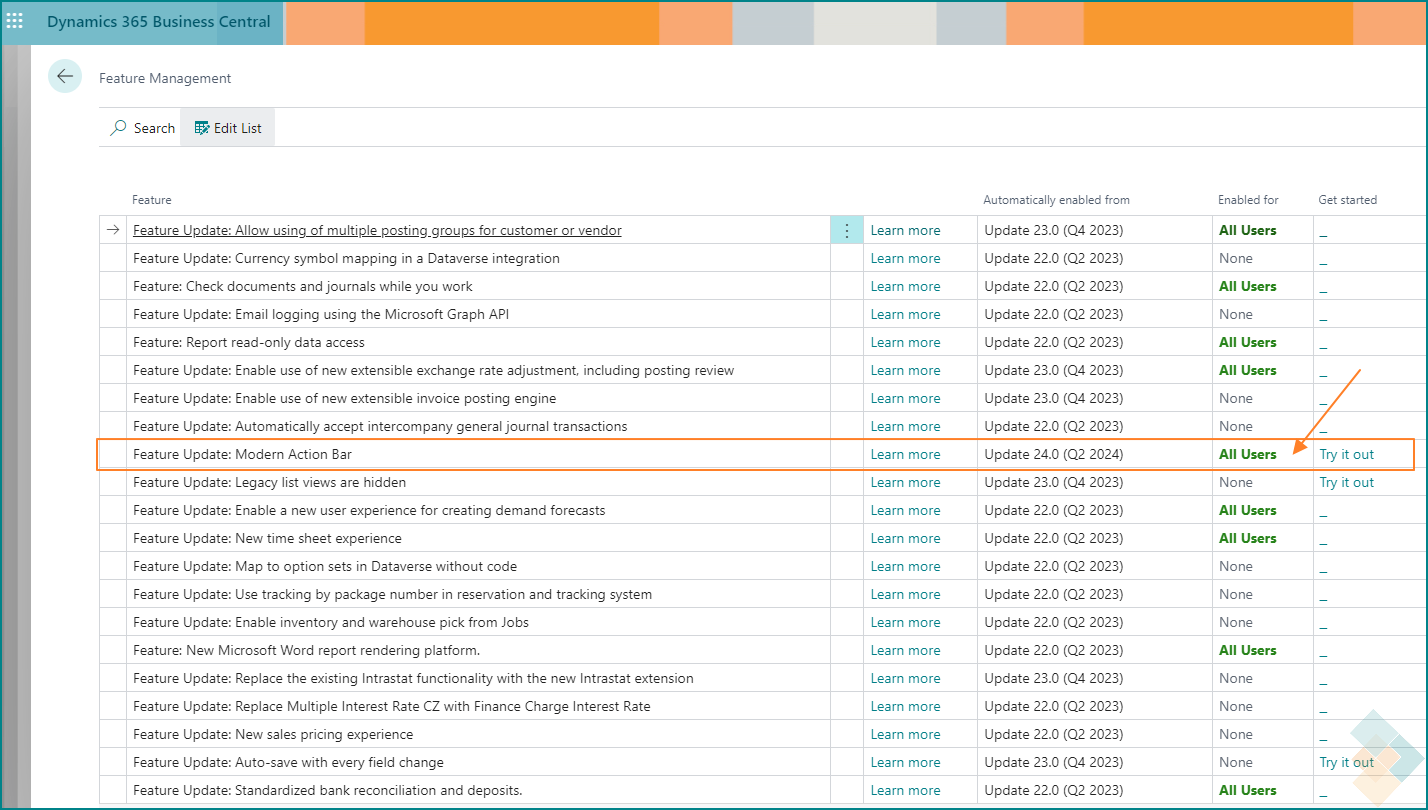Screen dimensions: 1428x810
Task: Open Learn more for Modern Action Bar
Action: 905,454
